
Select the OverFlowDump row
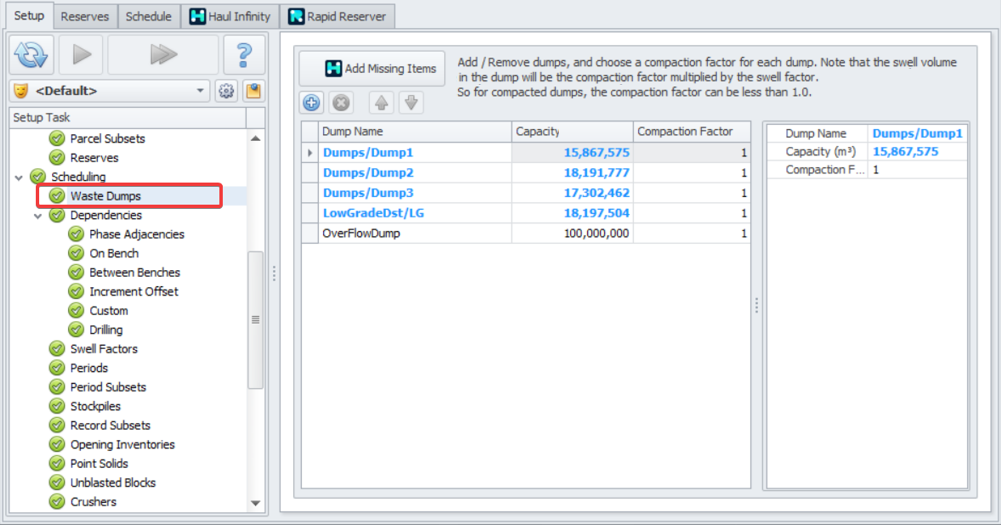click(526, 233)
